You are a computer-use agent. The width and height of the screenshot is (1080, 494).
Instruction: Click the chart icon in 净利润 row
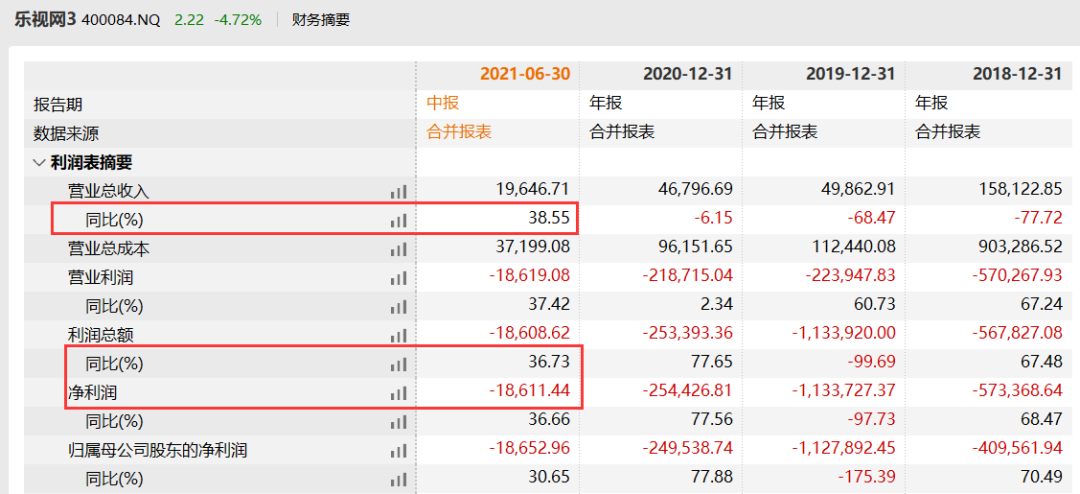[398, 393]
